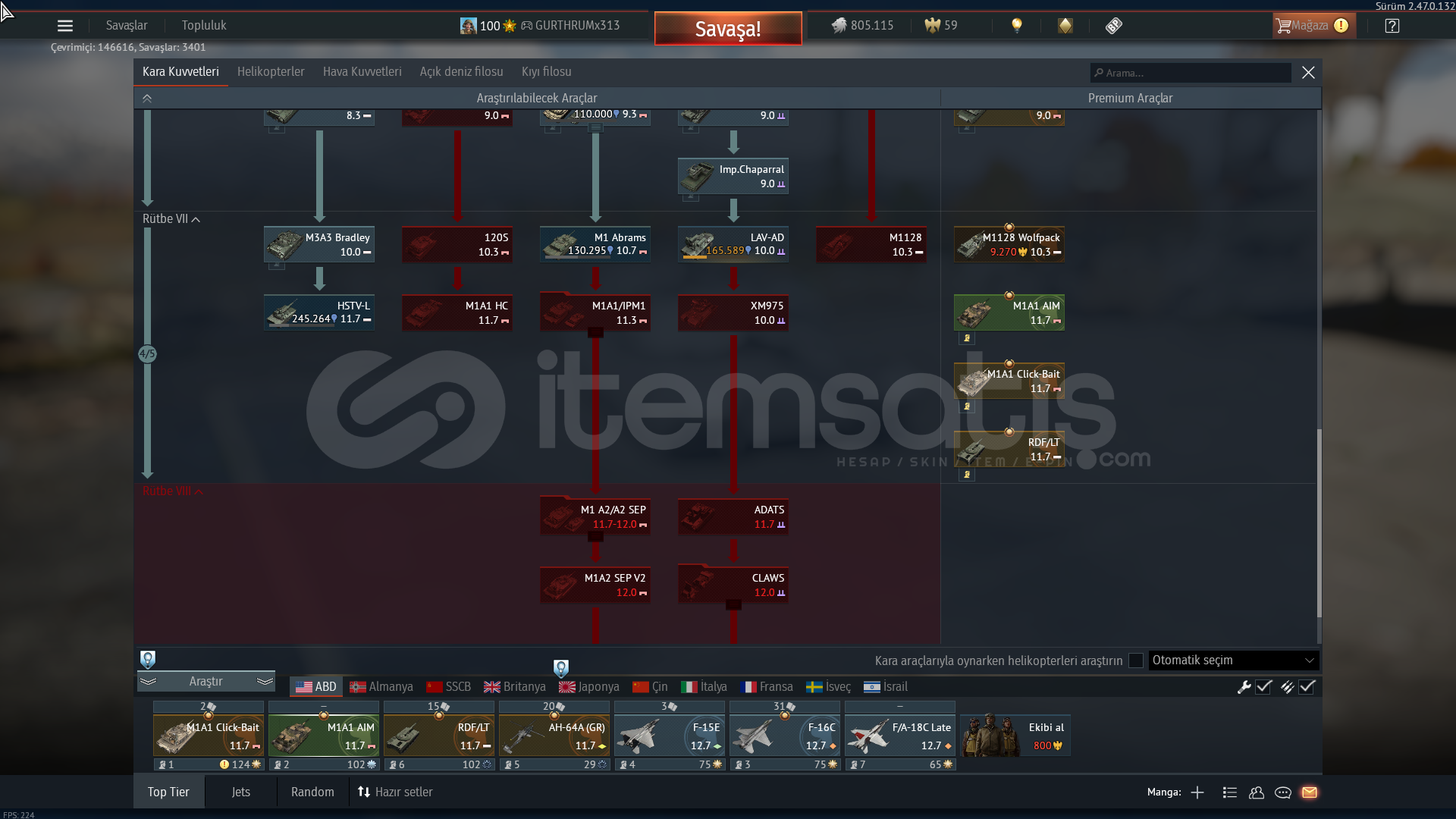The width and height of the screenshot is (1456, 819).
Task: Select the F/A-18C Late crew slot
Action: point(900,736)
